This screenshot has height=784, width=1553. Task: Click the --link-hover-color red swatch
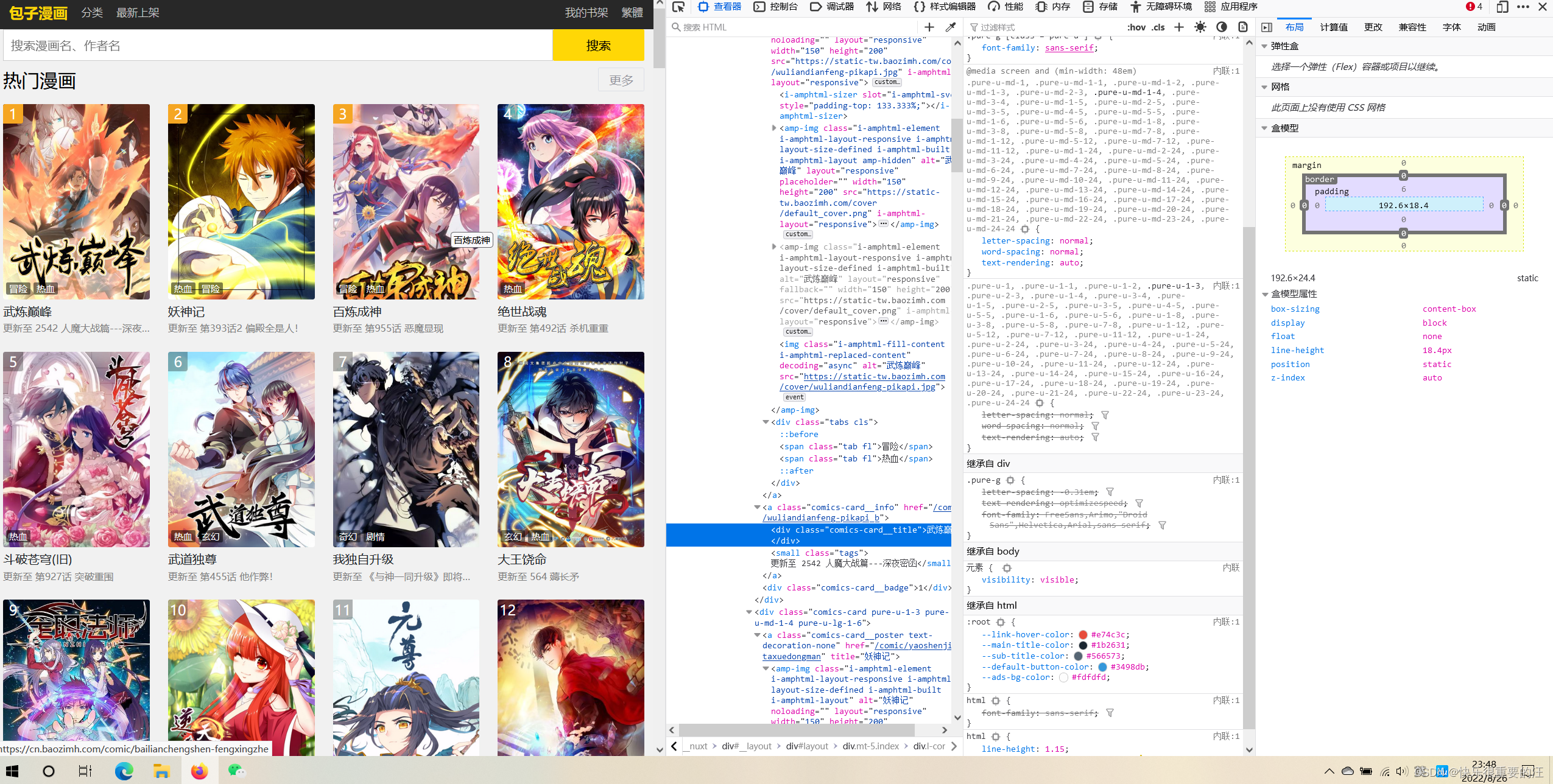click(1083, 634)
